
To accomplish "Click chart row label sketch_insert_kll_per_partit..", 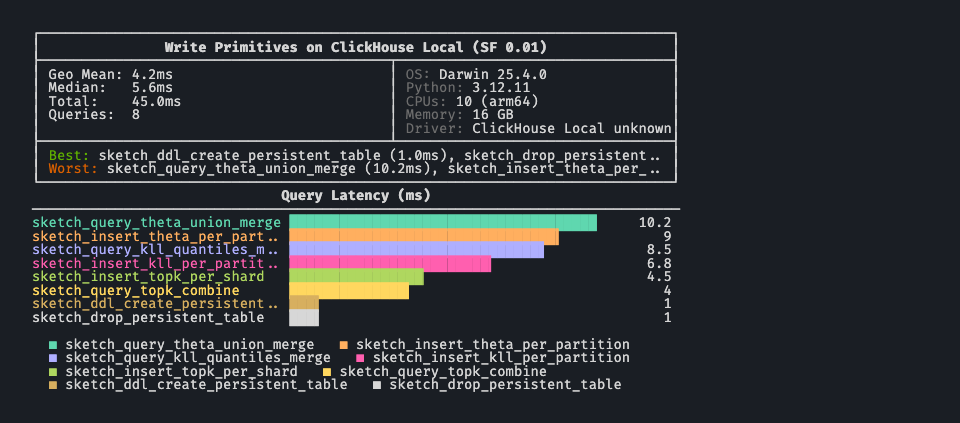I will pos(155,264).
